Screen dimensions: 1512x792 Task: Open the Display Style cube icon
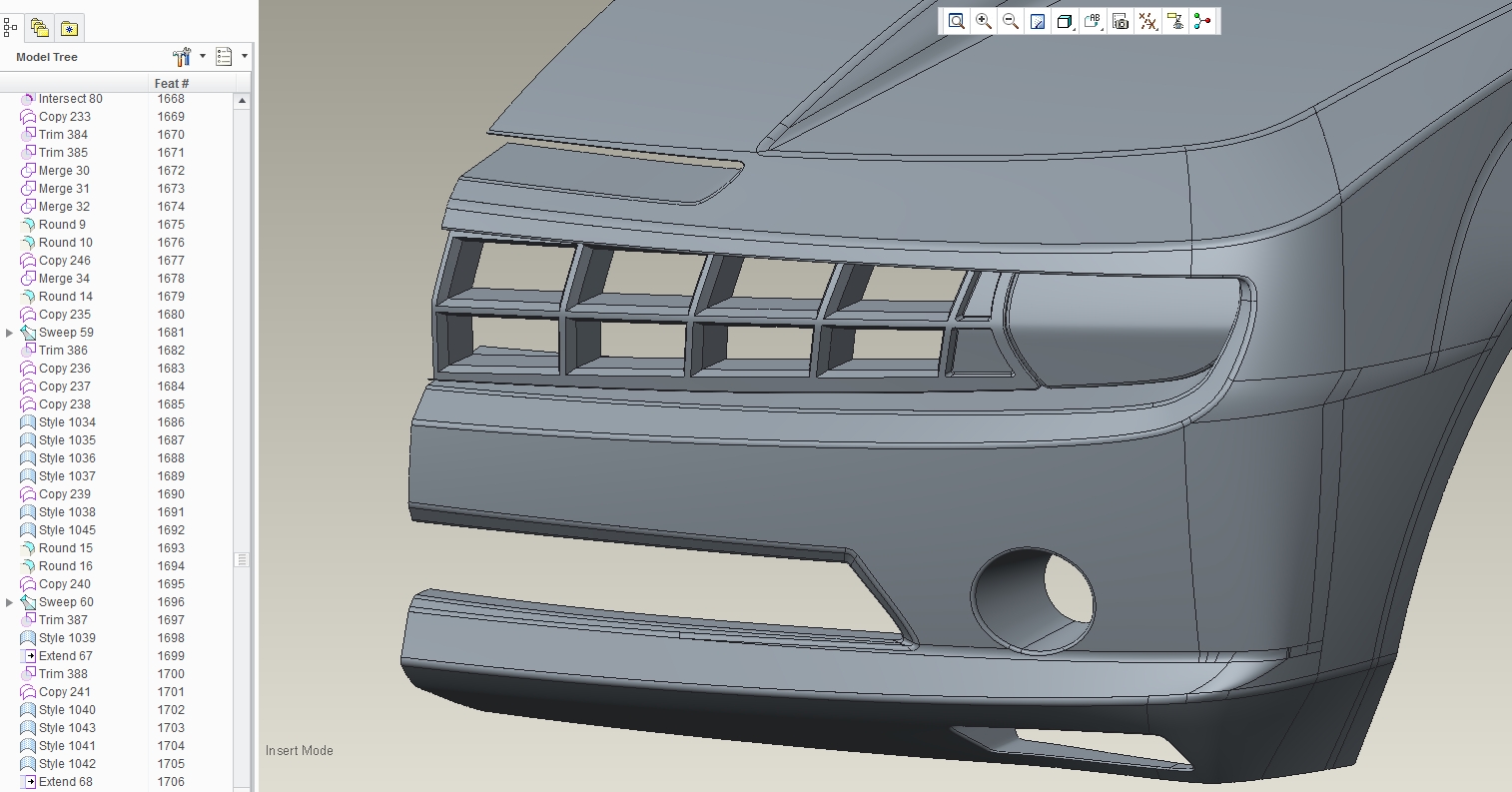pos(1065,21)
